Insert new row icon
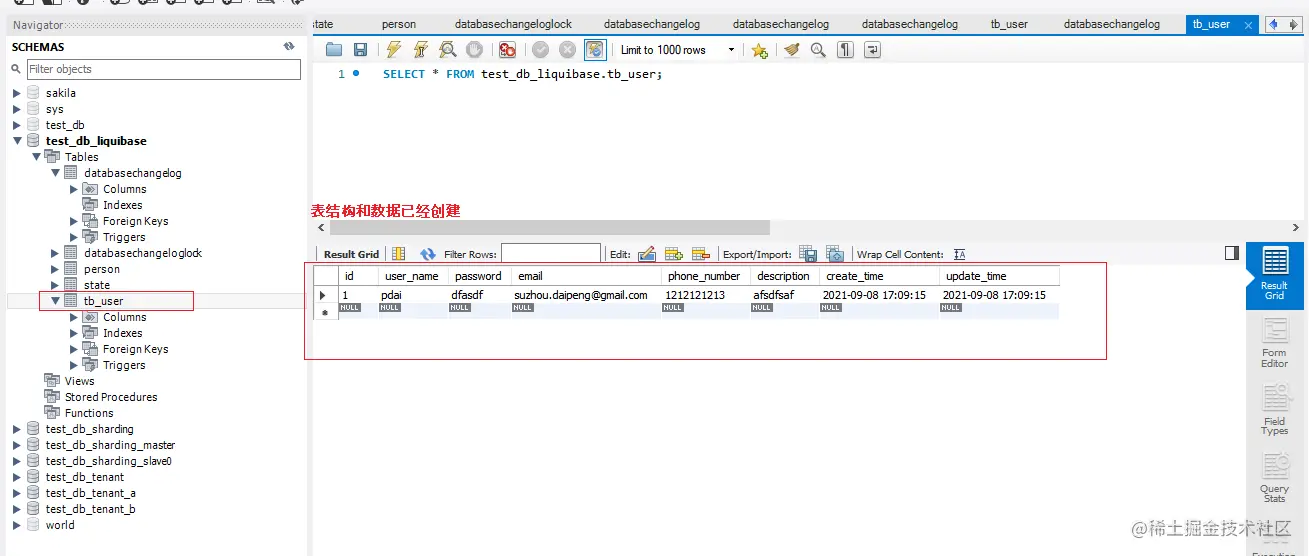Image resolution: width=1309 pixels, height=556 pixels. 673,254
